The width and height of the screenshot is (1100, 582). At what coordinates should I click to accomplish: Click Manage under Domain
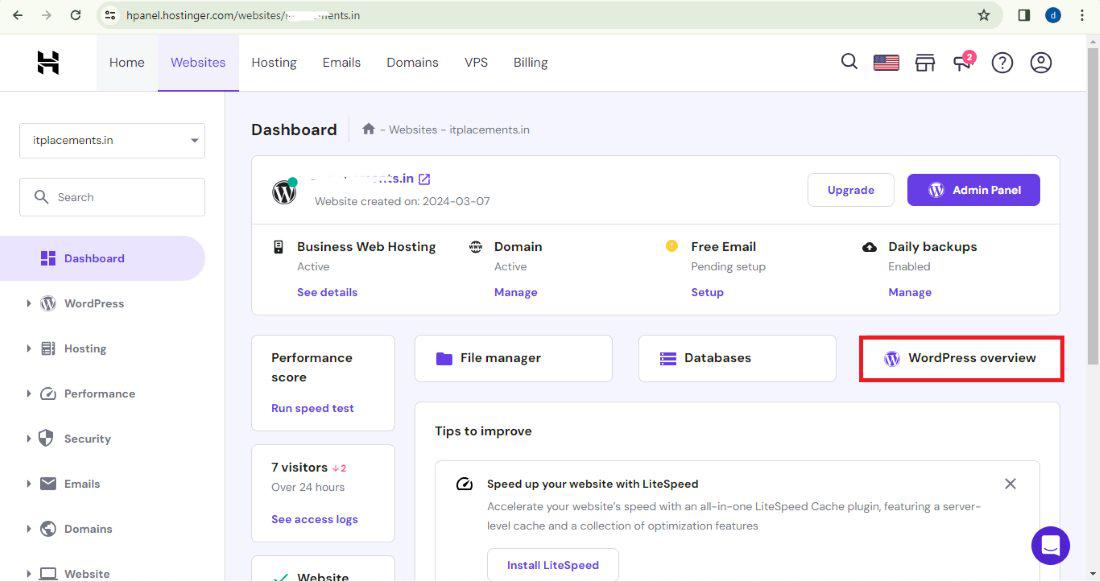click(516, 292)
